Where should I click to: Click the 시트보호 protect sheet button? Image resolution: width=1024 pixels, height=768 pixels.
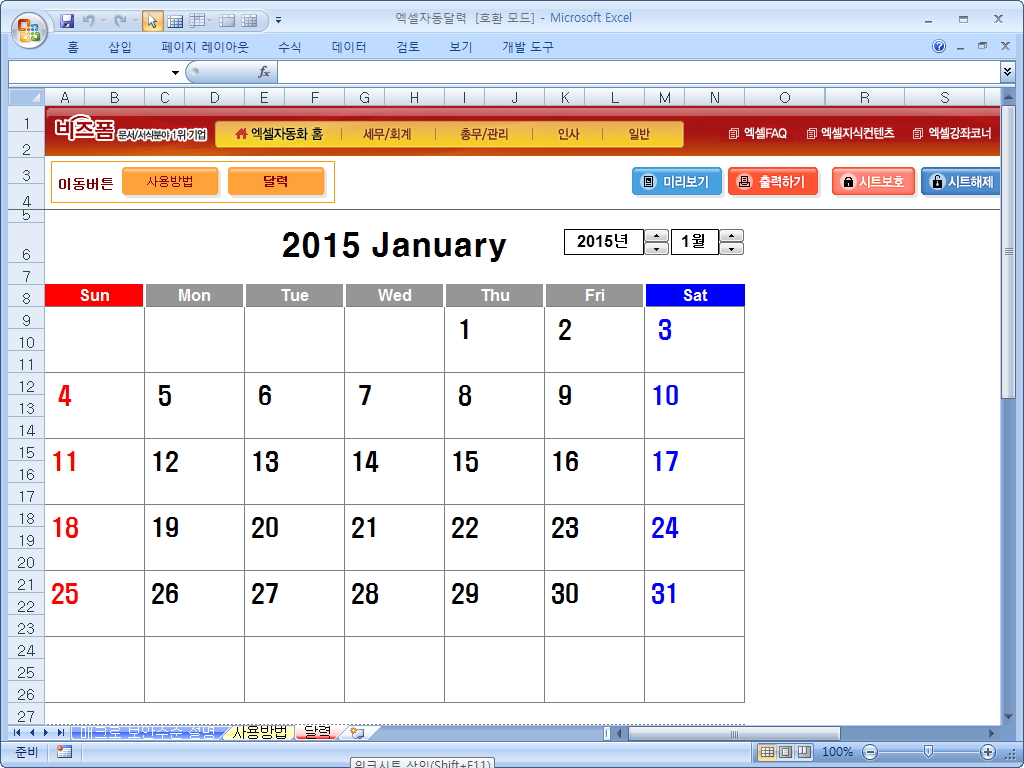pos(873,182)
